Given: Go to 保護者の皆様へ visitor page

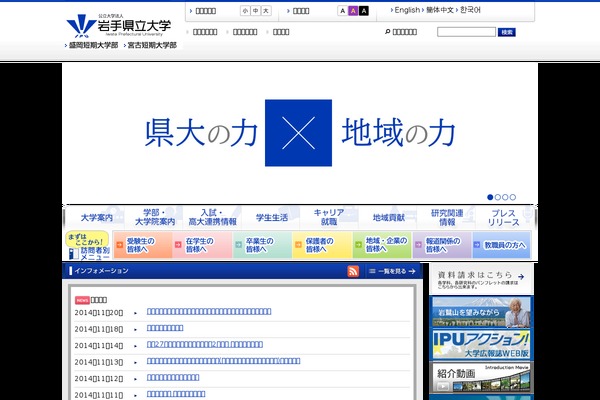Looking at the screenshot, I should [322, 245].
